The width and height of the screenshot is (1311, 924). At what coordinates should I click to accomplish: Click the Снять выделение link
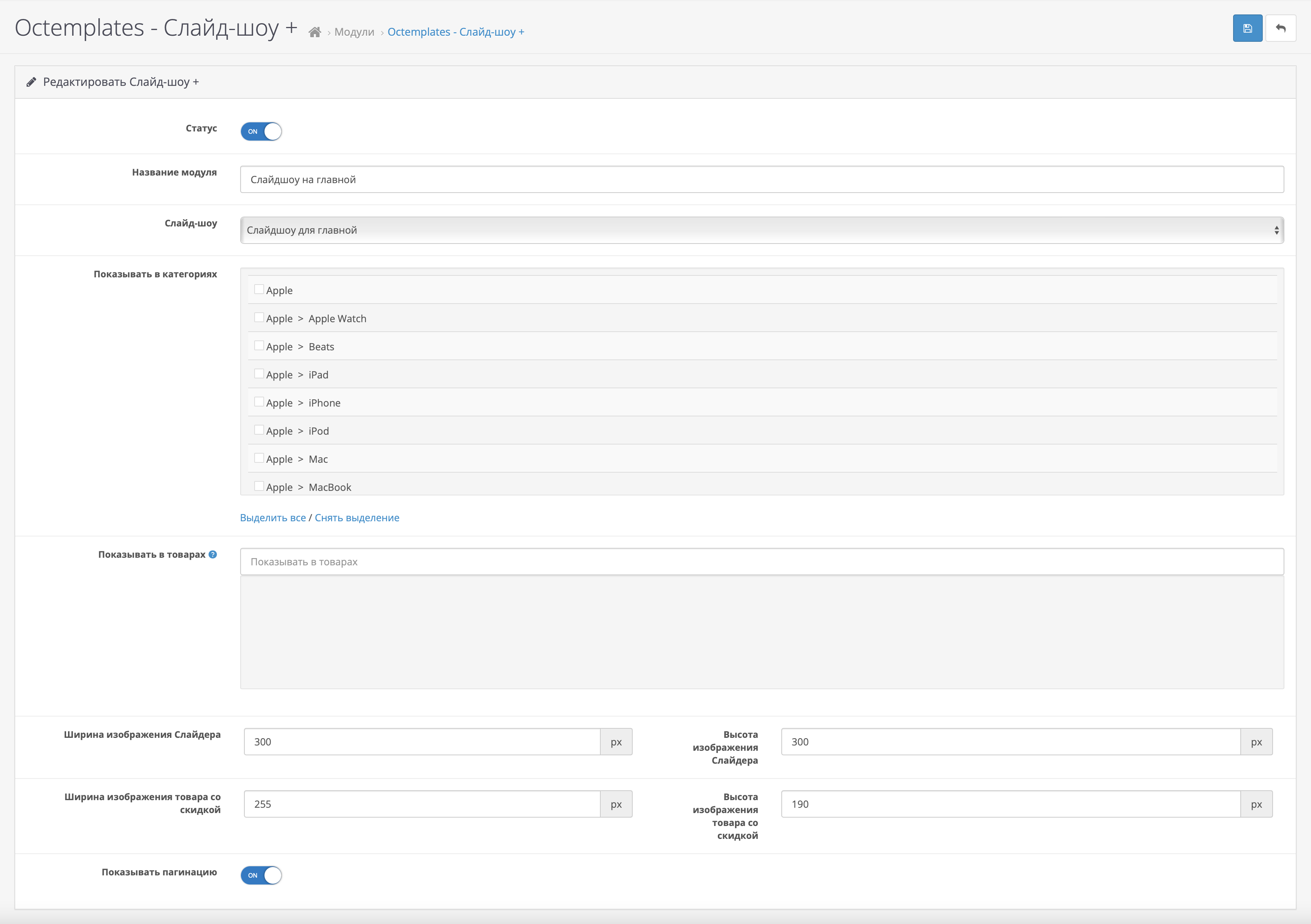pyautogui.click(x=357, y=517)
